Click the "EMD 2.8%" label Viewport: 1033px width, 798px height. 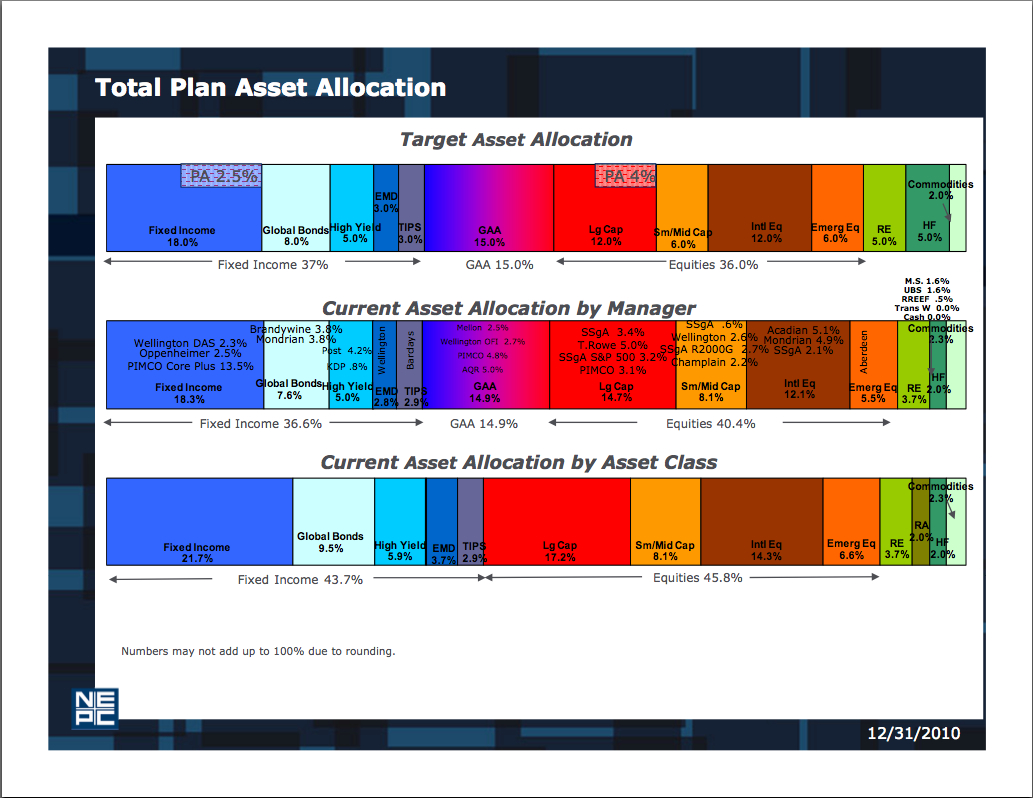386,397
